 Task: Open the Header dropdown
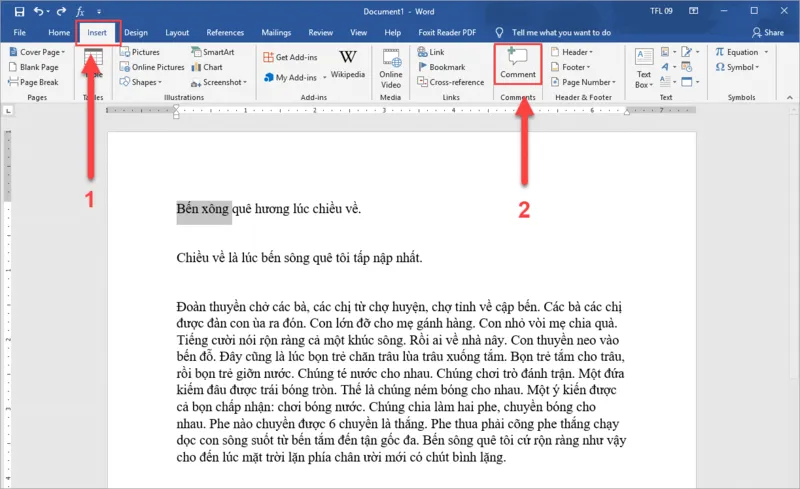(x=571, y=52)
